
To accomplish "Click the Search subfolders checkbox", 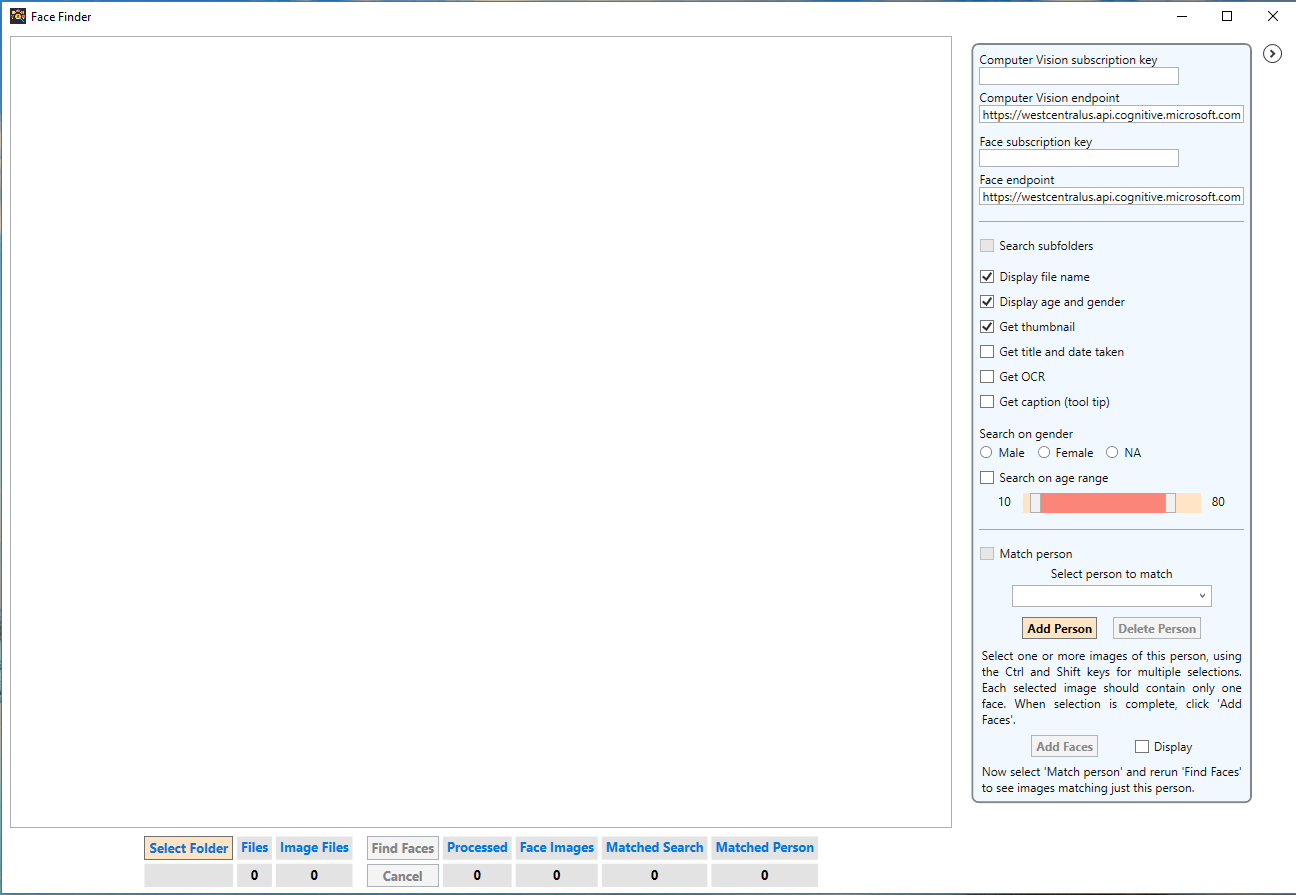I will pos(987,246).
